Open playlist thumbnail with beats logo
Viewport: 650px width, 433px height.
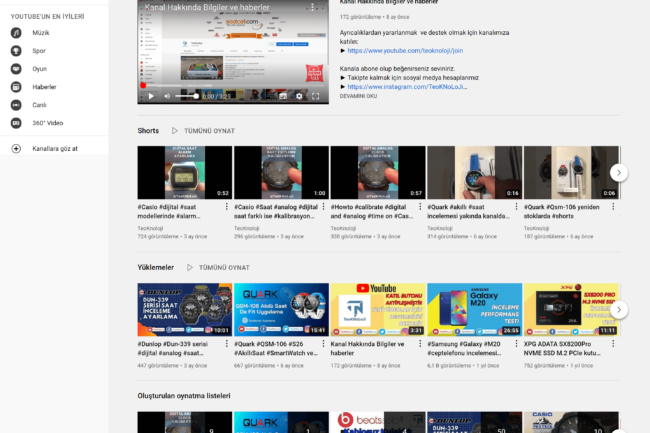378,422
